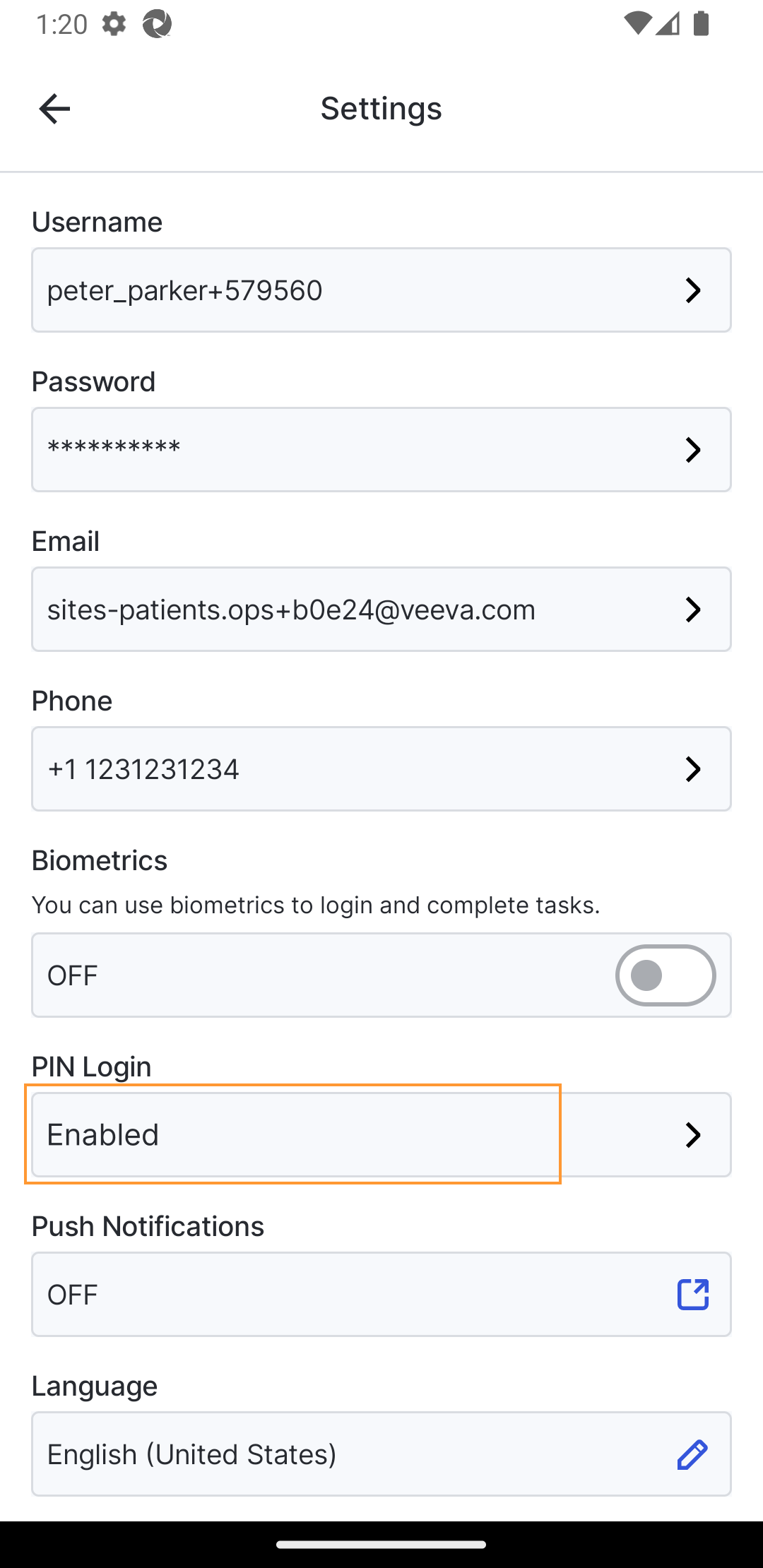Tap the Wi-Fi signal status icon
This screenshot has height=1568, width=763.
(637, 24)
